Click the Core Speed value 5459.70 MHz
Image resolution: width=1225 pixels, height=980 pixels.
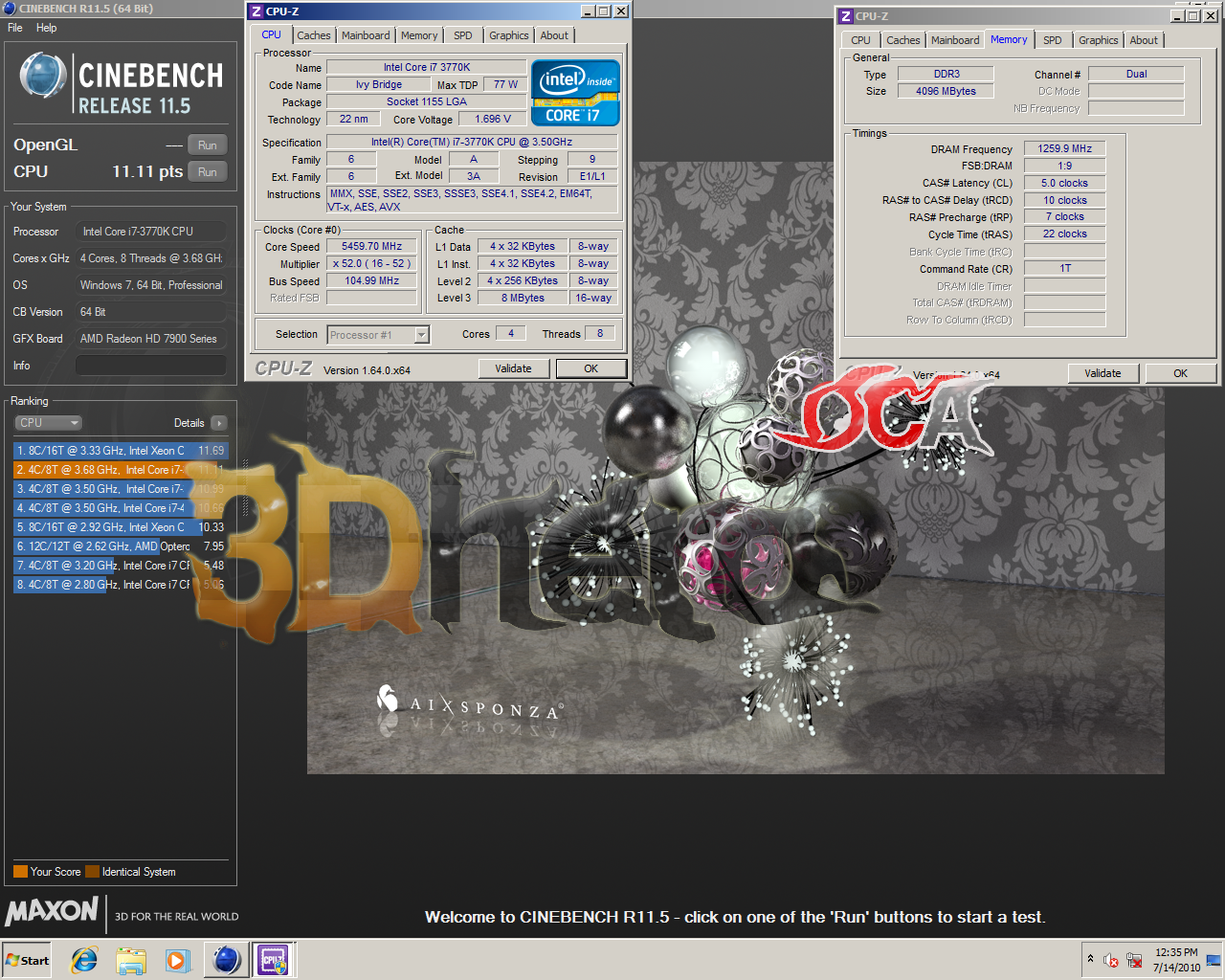[x=372, y=246]
